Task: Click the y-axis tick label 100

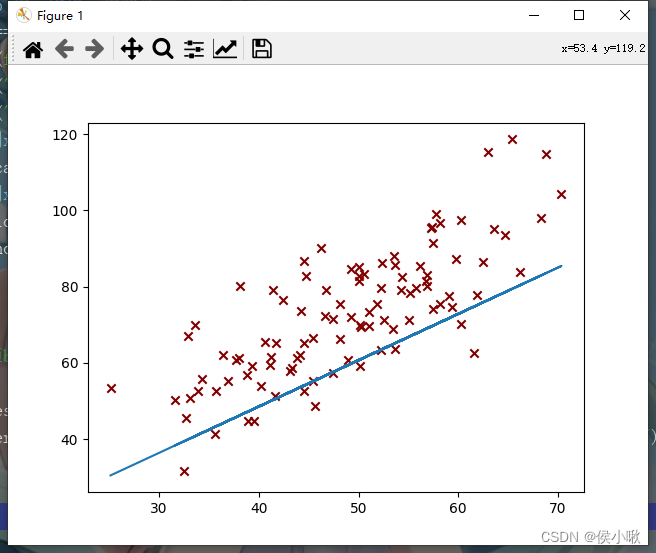Action: point(65,211)
